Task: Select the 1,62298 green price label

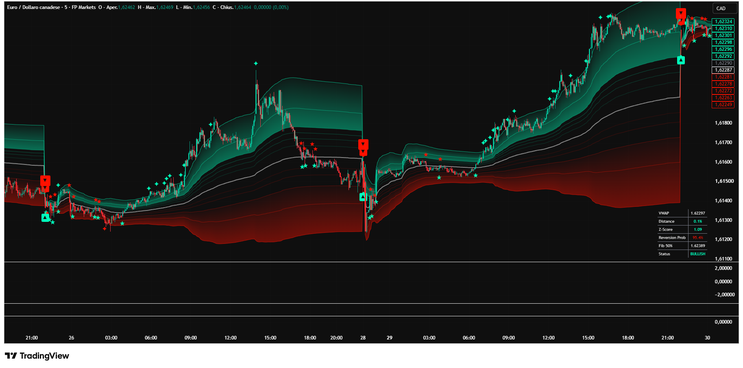Action: pyautogui.click(x=723, y=42)
